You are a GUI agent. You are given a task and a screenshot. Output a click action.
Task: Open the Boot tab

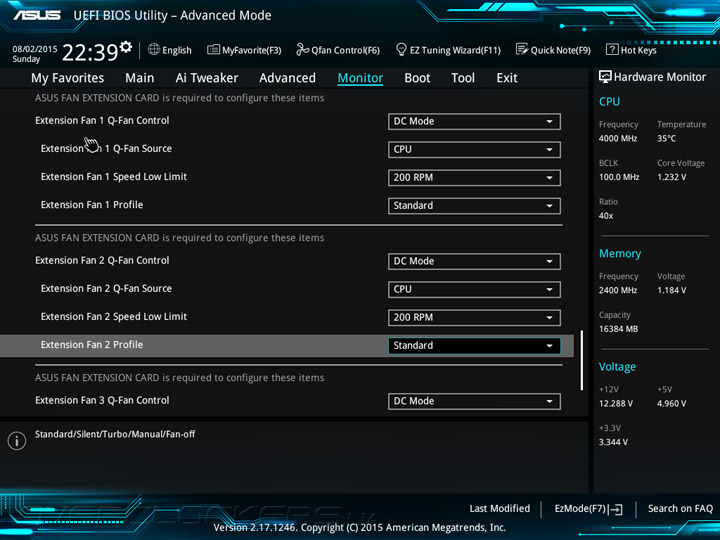417,78
